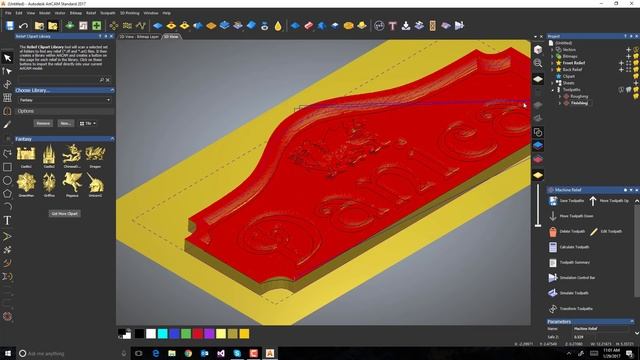Pin the Project panel
Screen dimensions: 640x360
(x=631, y=36)
